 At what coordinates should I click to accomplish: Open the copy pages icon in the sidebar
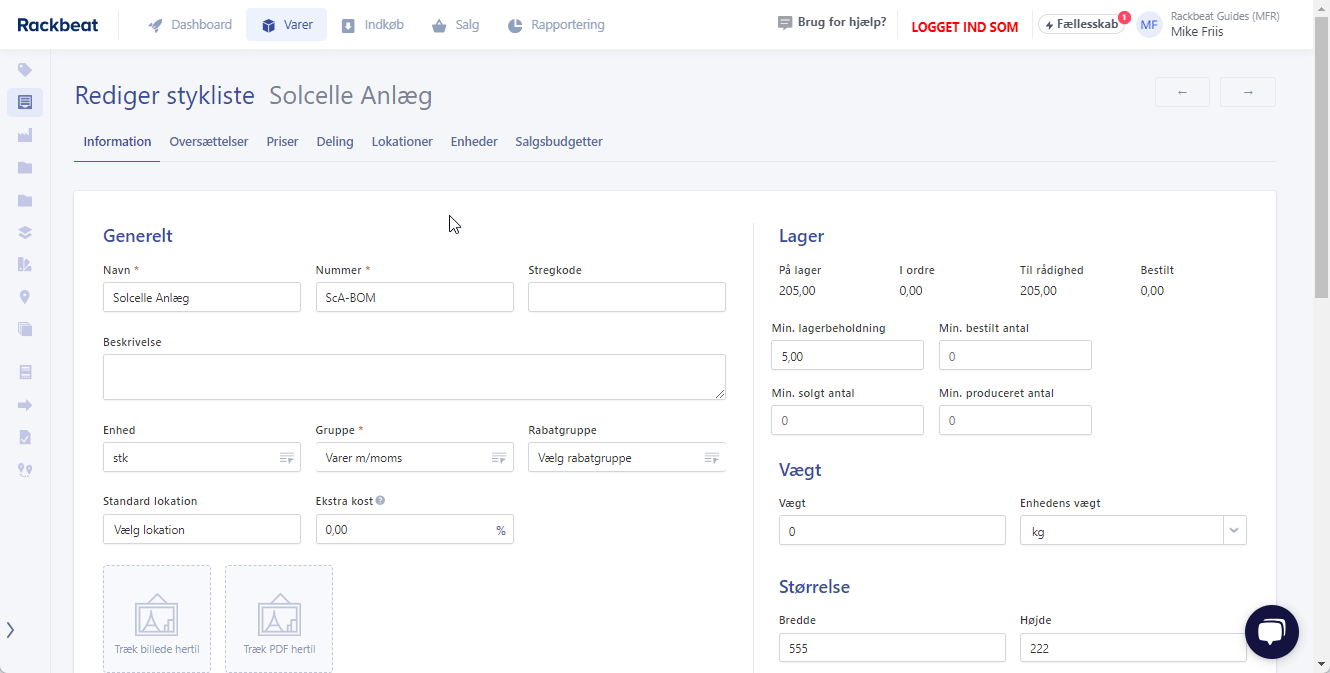coord(25,329)
